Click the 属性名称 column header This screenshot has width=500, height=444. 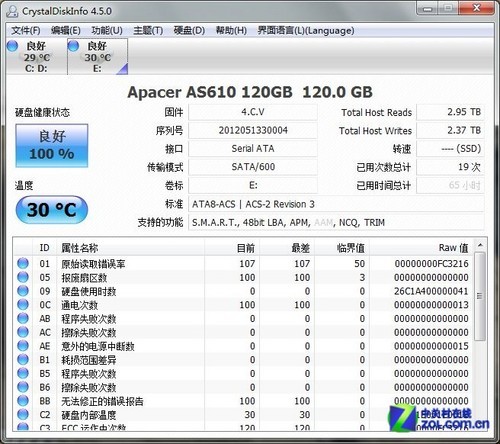tap(130, 248)
